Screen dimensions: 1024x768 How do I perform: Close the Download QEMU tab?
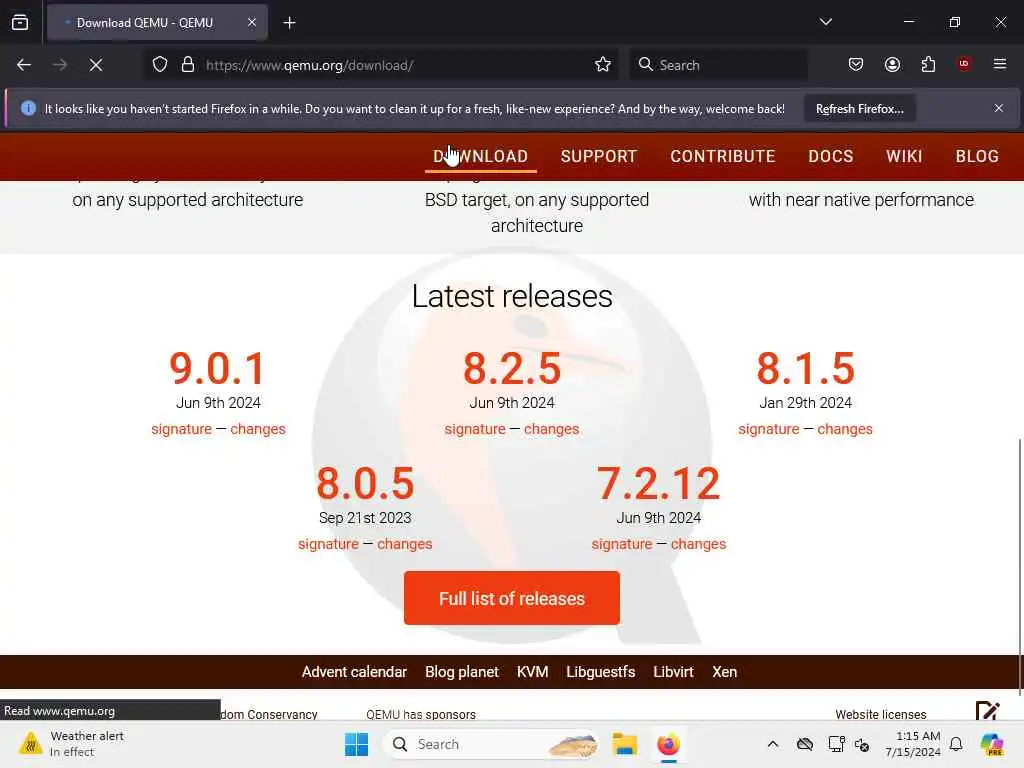pyautogui.click(x=252, y=22)
